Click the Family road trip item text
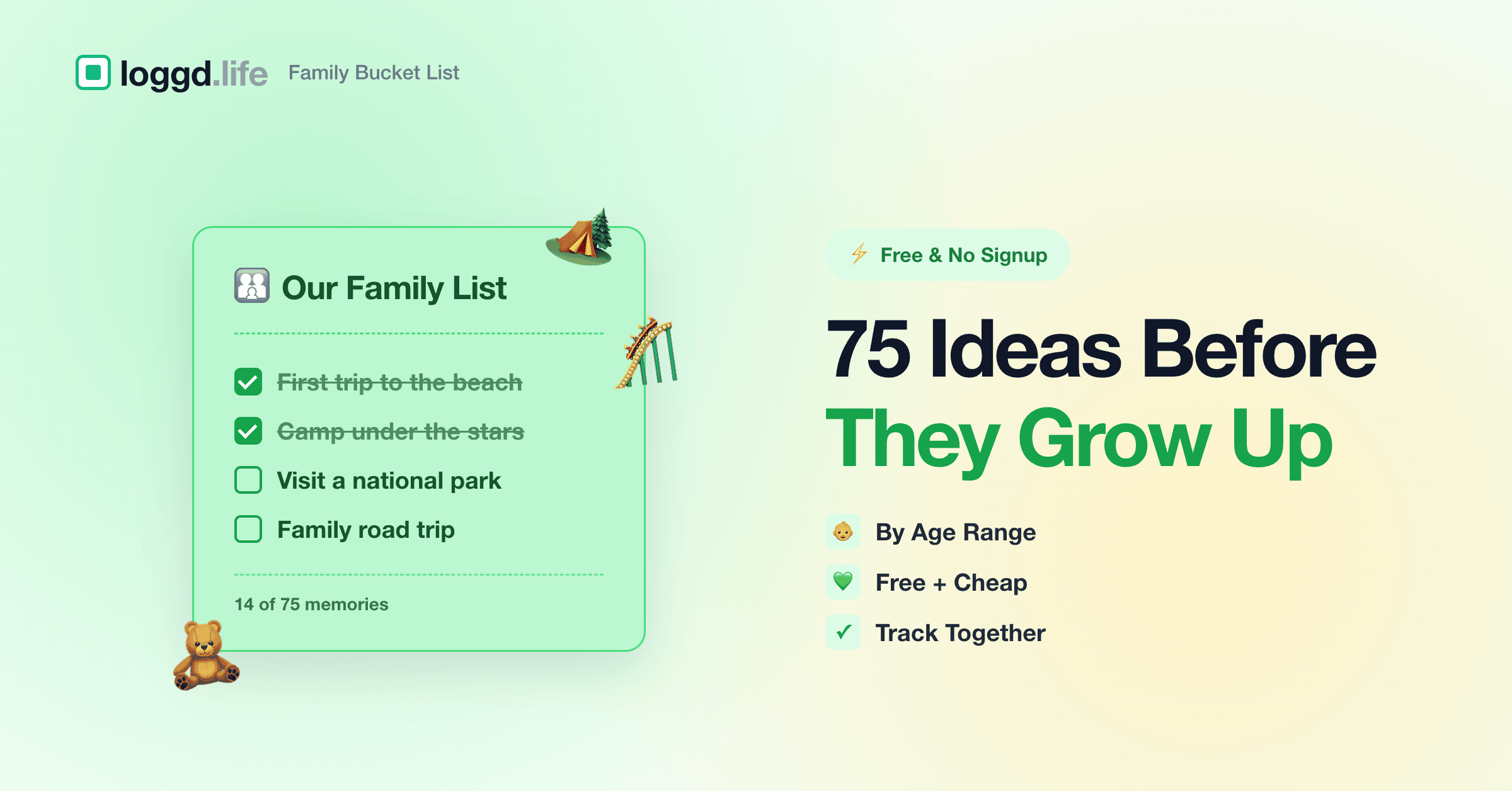The width and height of the screenshot is (1512, 791). pos(366,530)
